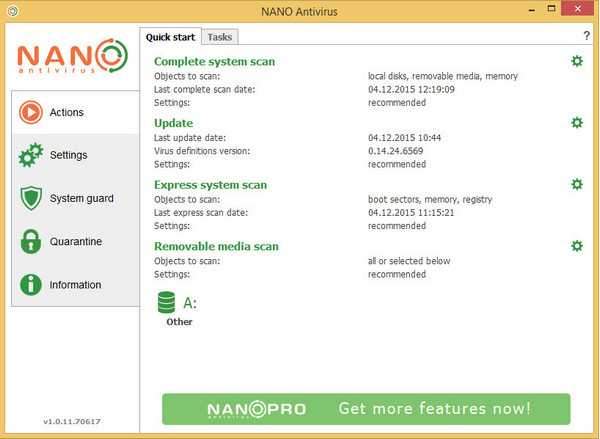Open the System guard menu item

pos(75,198)
